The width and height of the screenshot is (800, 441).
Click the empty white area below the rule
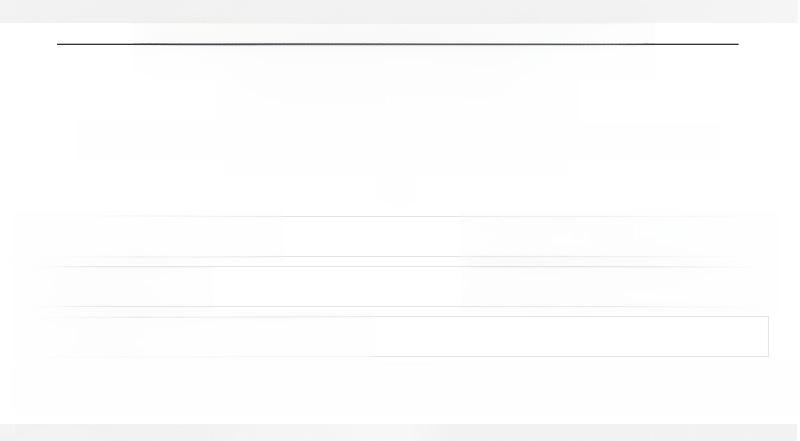(398, 130)
